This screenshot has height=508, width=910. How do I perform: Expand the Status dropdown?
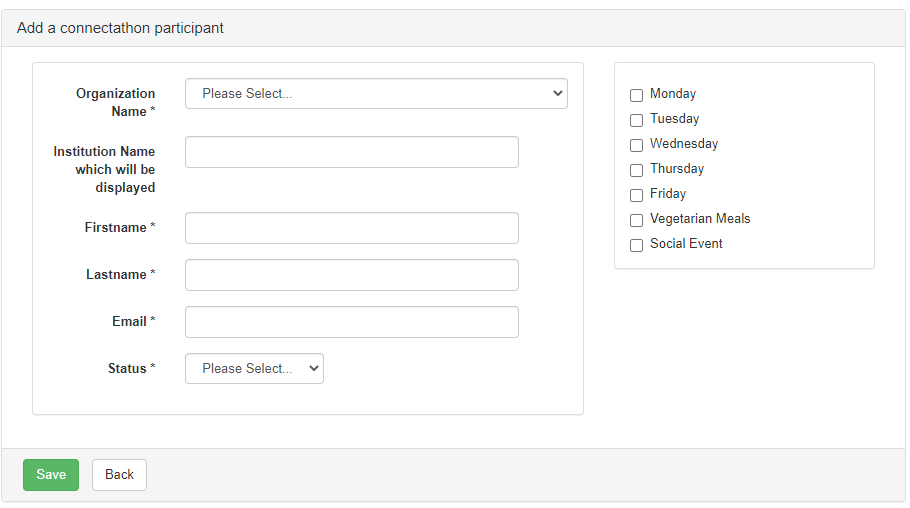pyautogui.click(x=254, y=369)
